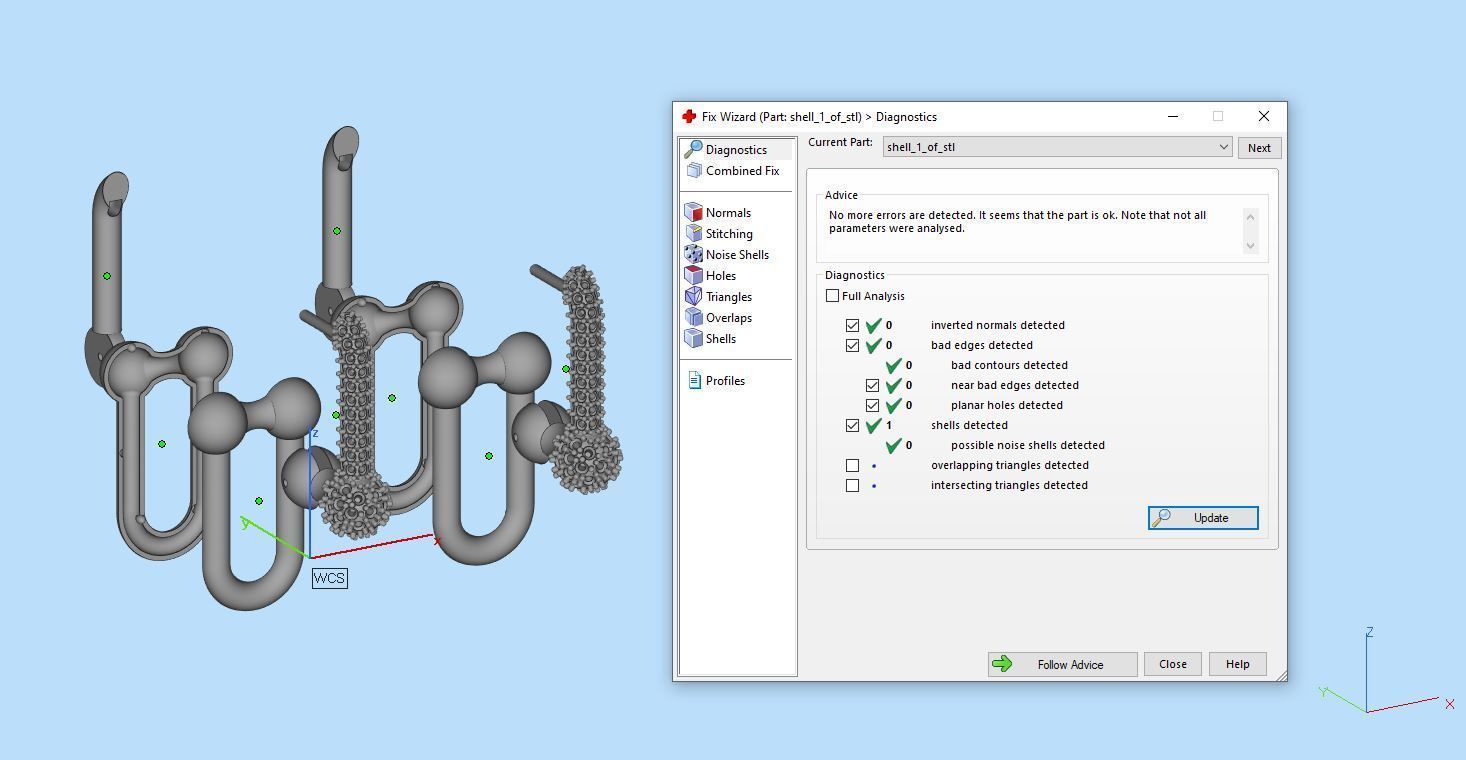
Task: Click the Follow Advice button
Action: pyautogui.click(x=1062, y=664)
